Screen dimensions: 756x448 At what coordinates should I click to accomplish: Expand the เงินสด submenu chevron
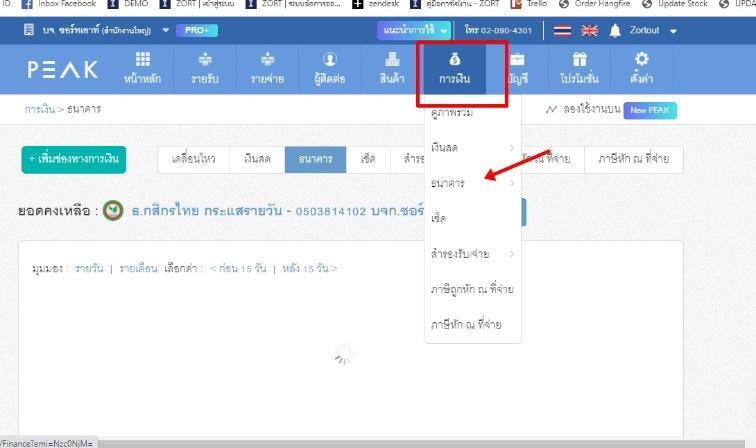point(512,148)
